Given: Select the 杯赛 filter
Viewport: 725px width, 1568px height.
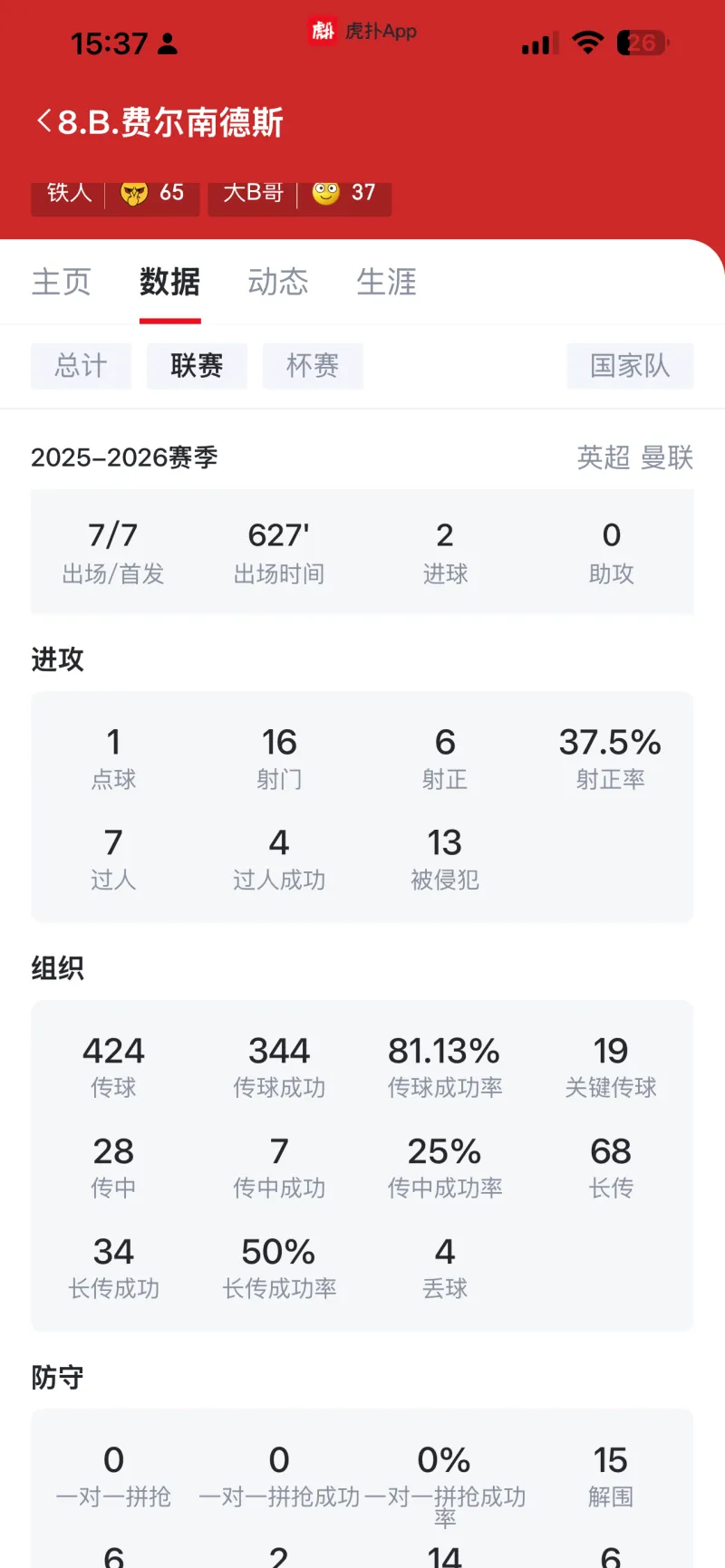Looking at the screenshot, I should click(x=313, y=366).
